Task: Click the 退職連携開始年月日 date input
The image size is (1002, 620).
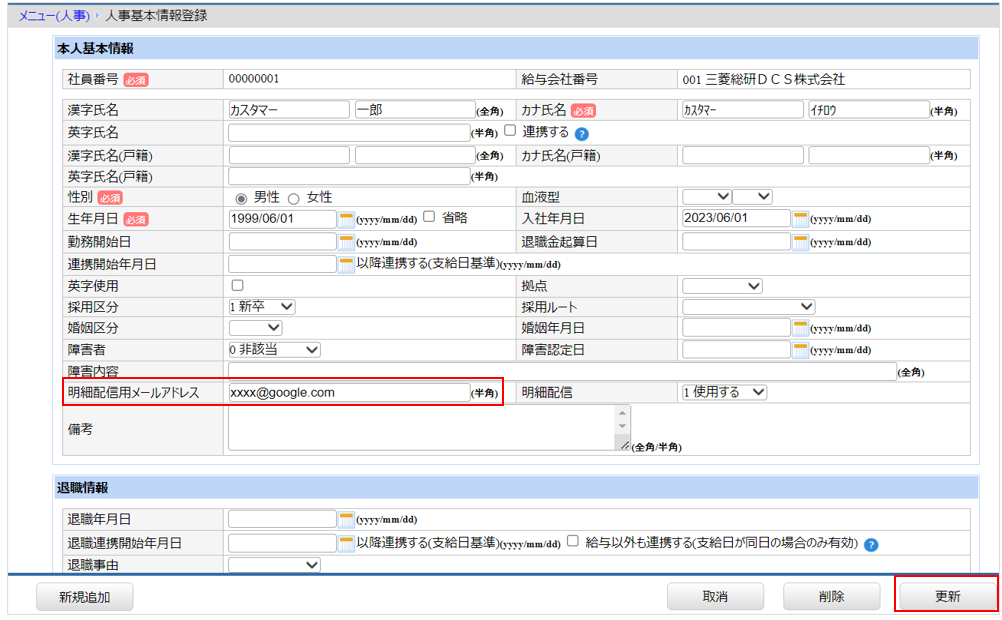Action: point(282,543)
